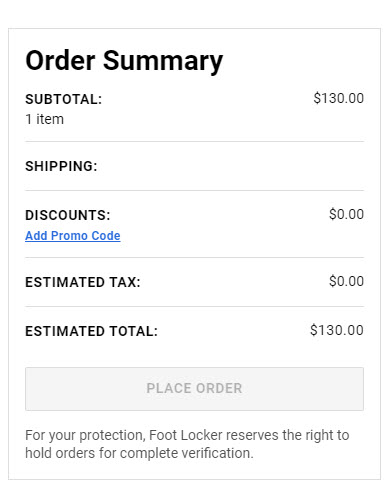This screenshot has height=495, width=390.
Task: Click the estimated total amount $130.00
Action: pyautogui.click(x=337, y=330)
